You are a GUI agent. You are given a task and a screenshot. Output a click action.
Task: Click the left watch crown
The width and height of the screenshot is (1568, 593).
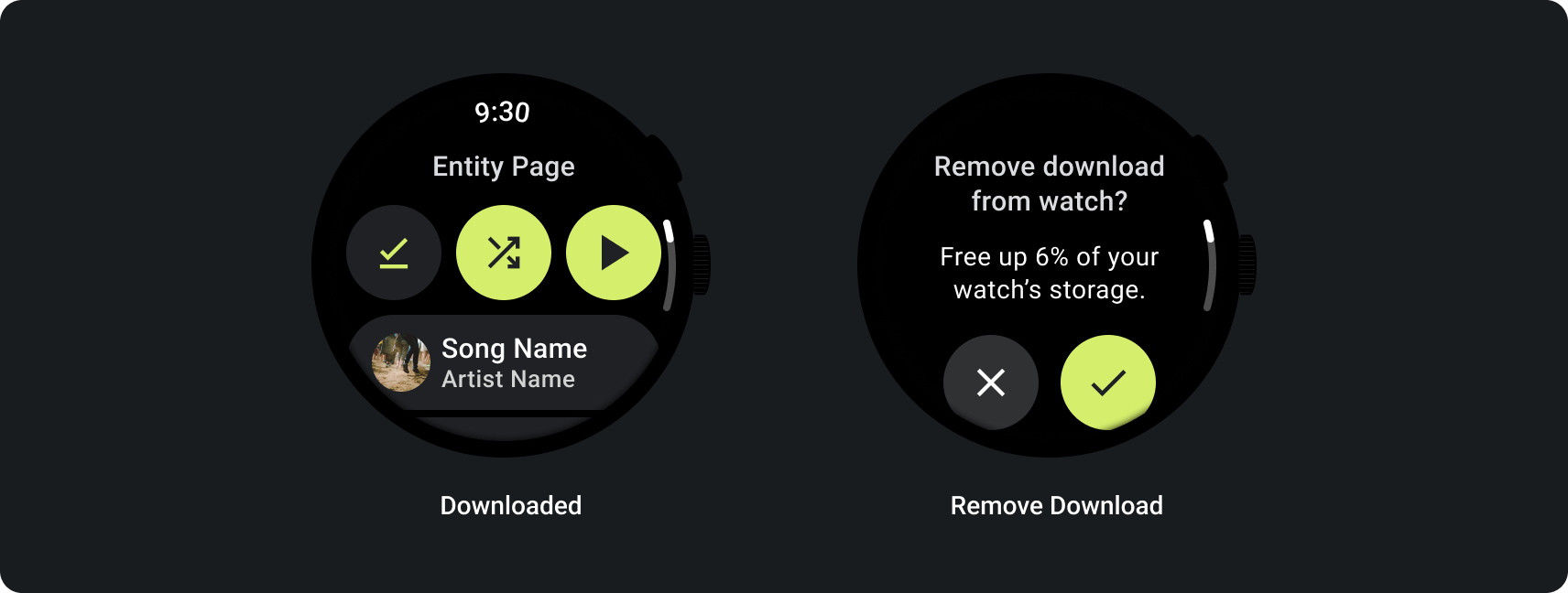click(702, 265)
